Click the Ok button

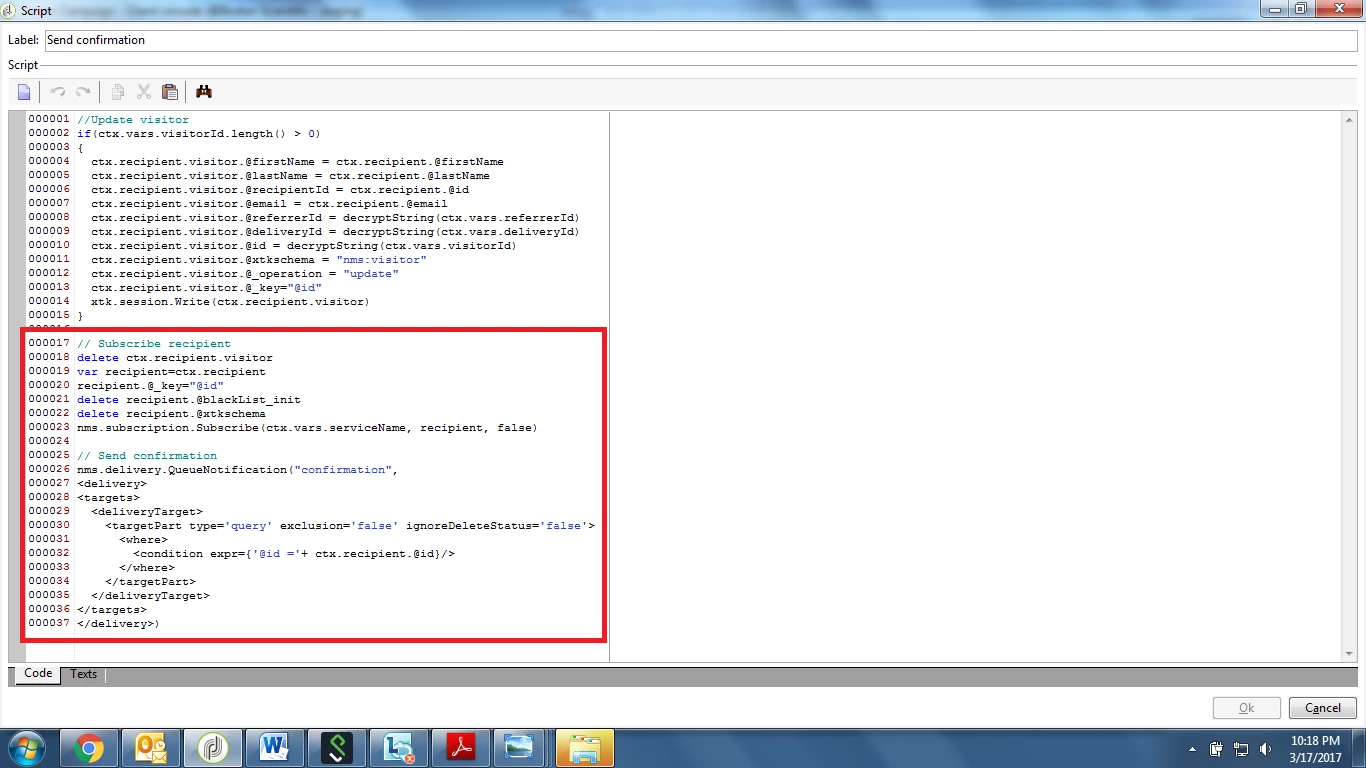point(1246,708)
